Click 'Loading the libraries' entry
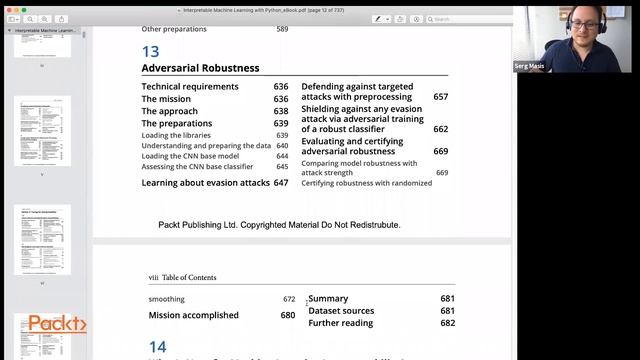This screenshot has height=360, width=640. click(x=176, y=135)
